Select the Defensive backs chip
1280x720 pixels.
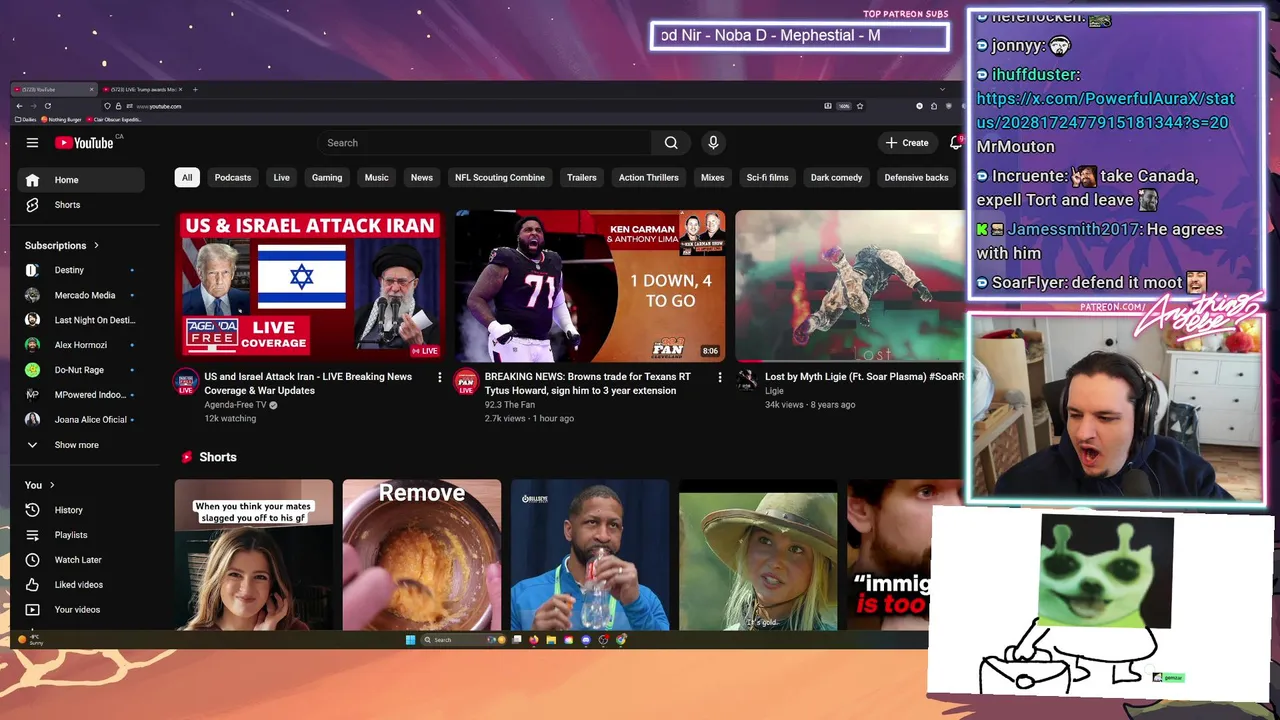(x=917, y=178)
